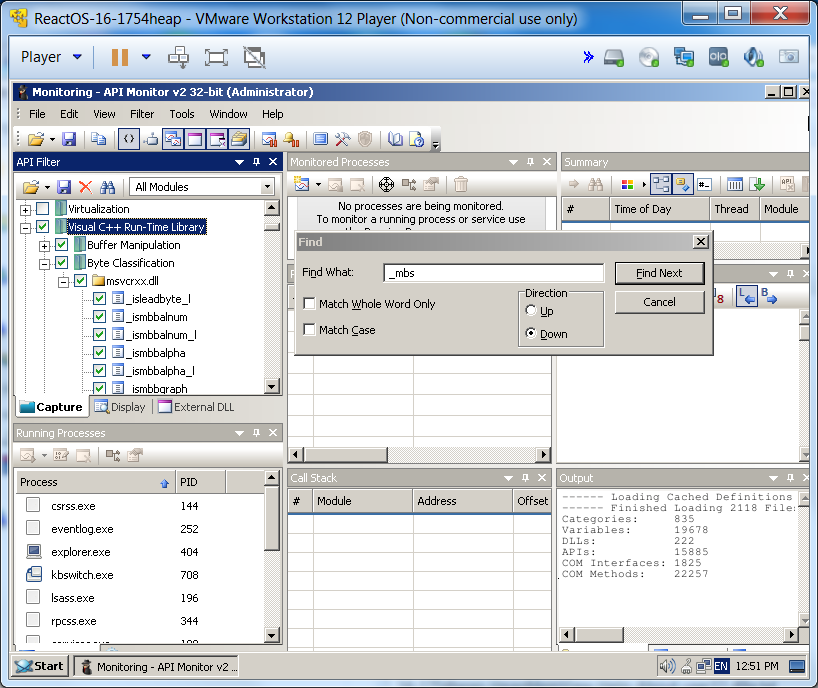Uncheck the _ismbbalnum API checkbox
This screenshot has width=818, height=688.
click(99, 317)
